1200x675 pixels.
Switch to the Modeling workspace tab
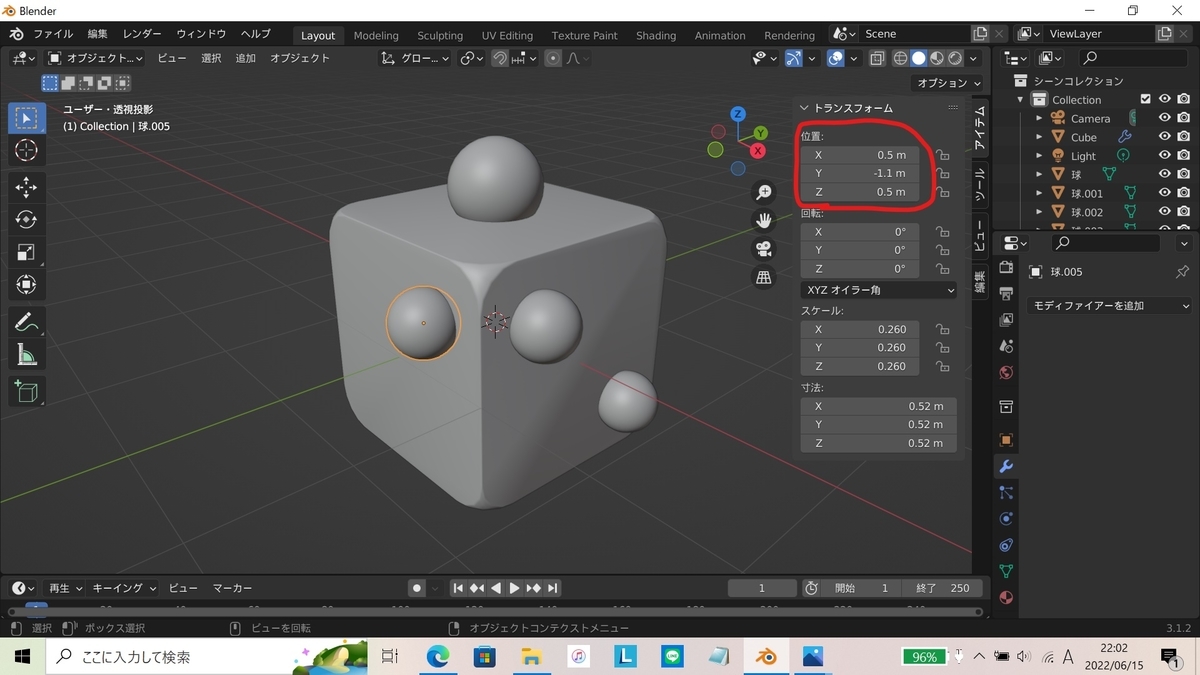[376, 35]
